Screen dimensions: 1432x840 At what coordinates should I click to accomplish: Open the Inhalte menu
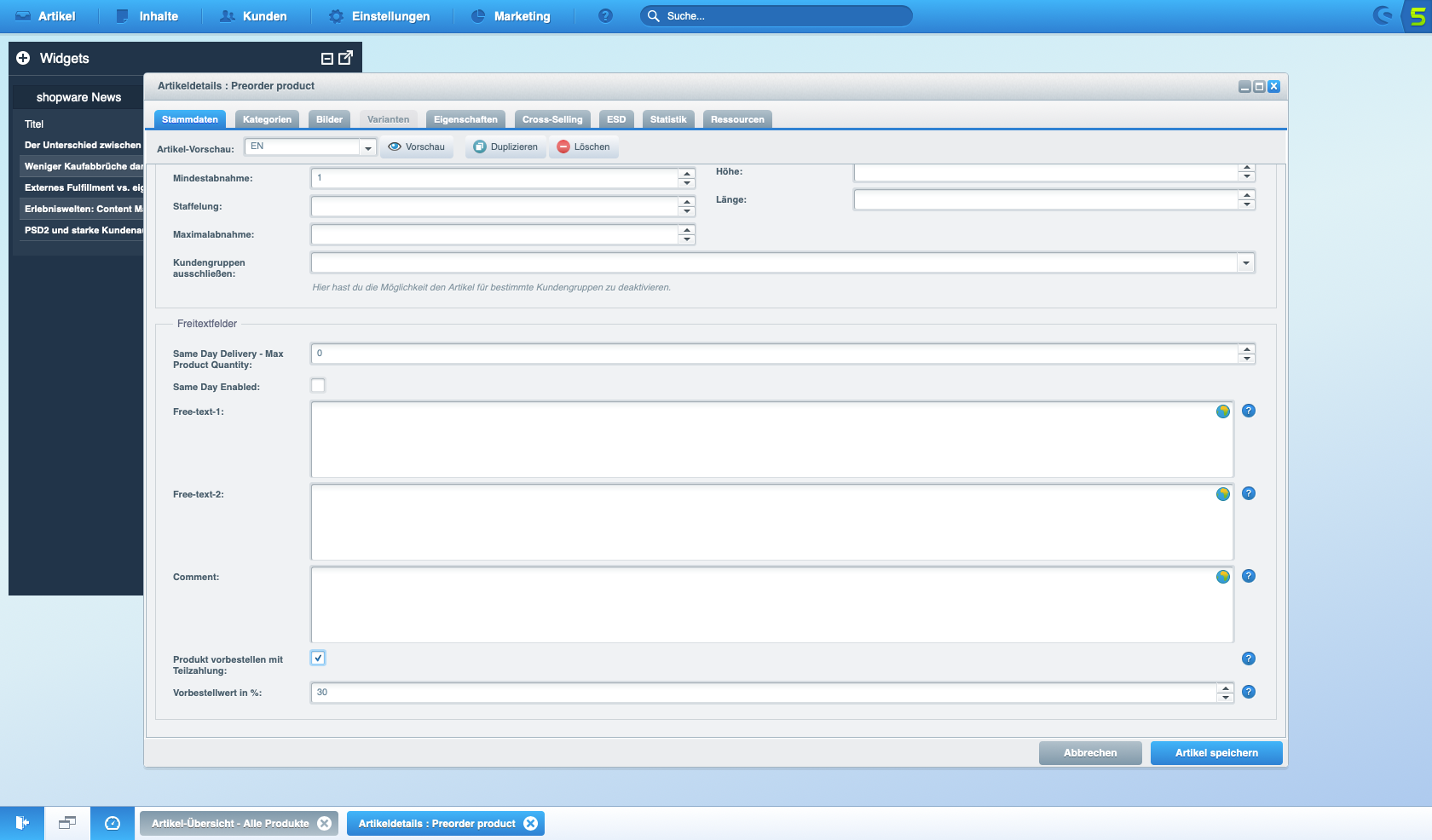[x=147, y=16]
